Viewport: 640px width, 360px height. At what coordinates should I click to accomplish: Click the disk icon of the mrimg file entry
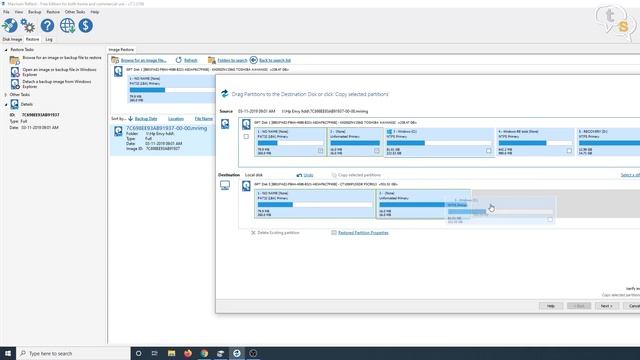(118, 131)
